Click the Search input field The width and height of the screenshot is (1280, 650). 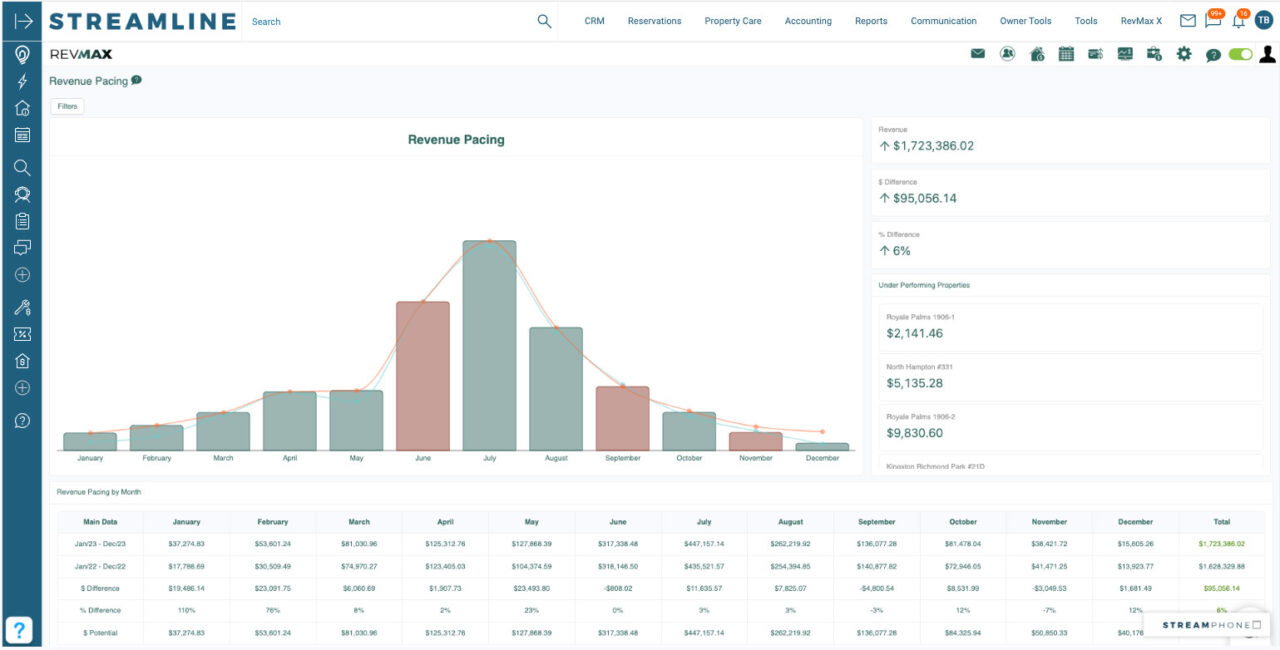click(380, 21)
